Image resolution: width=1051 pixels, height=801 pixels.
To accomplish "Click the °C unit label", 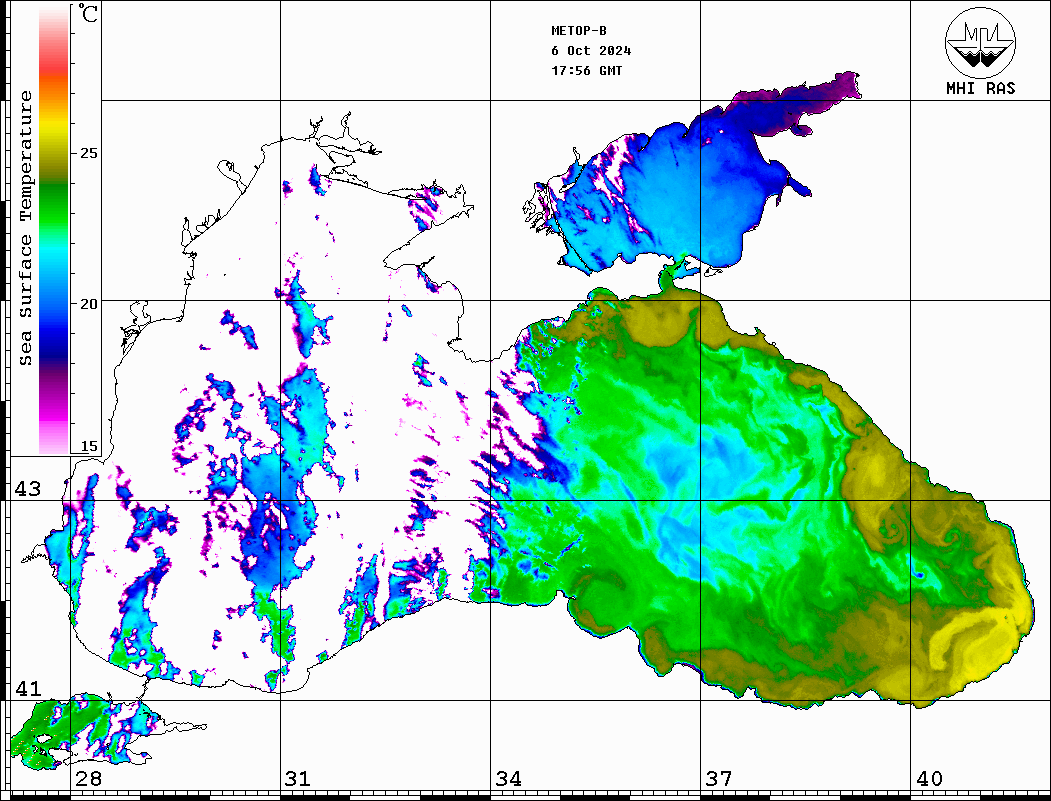I will [88, 13].
